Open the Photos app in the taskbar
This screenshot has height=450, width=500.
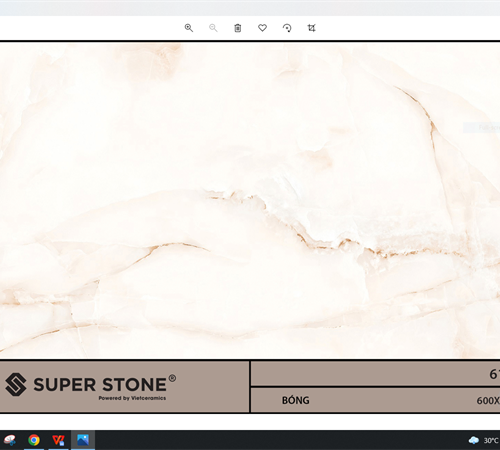[x=83, y=440]
